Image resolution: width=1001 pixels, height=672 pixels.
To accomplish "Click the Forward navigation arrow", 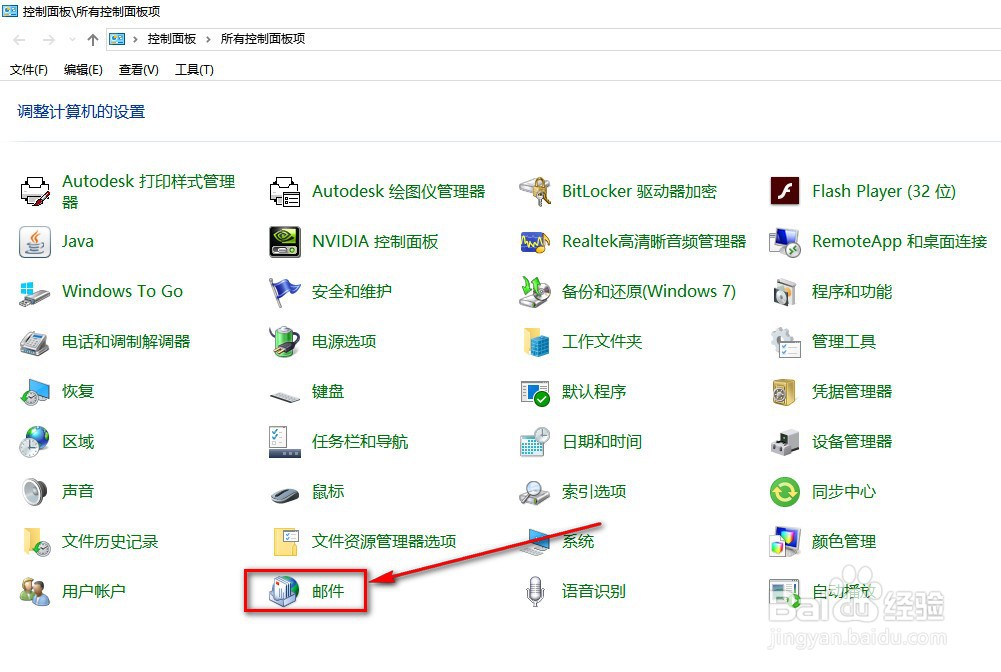I will 49,40.
